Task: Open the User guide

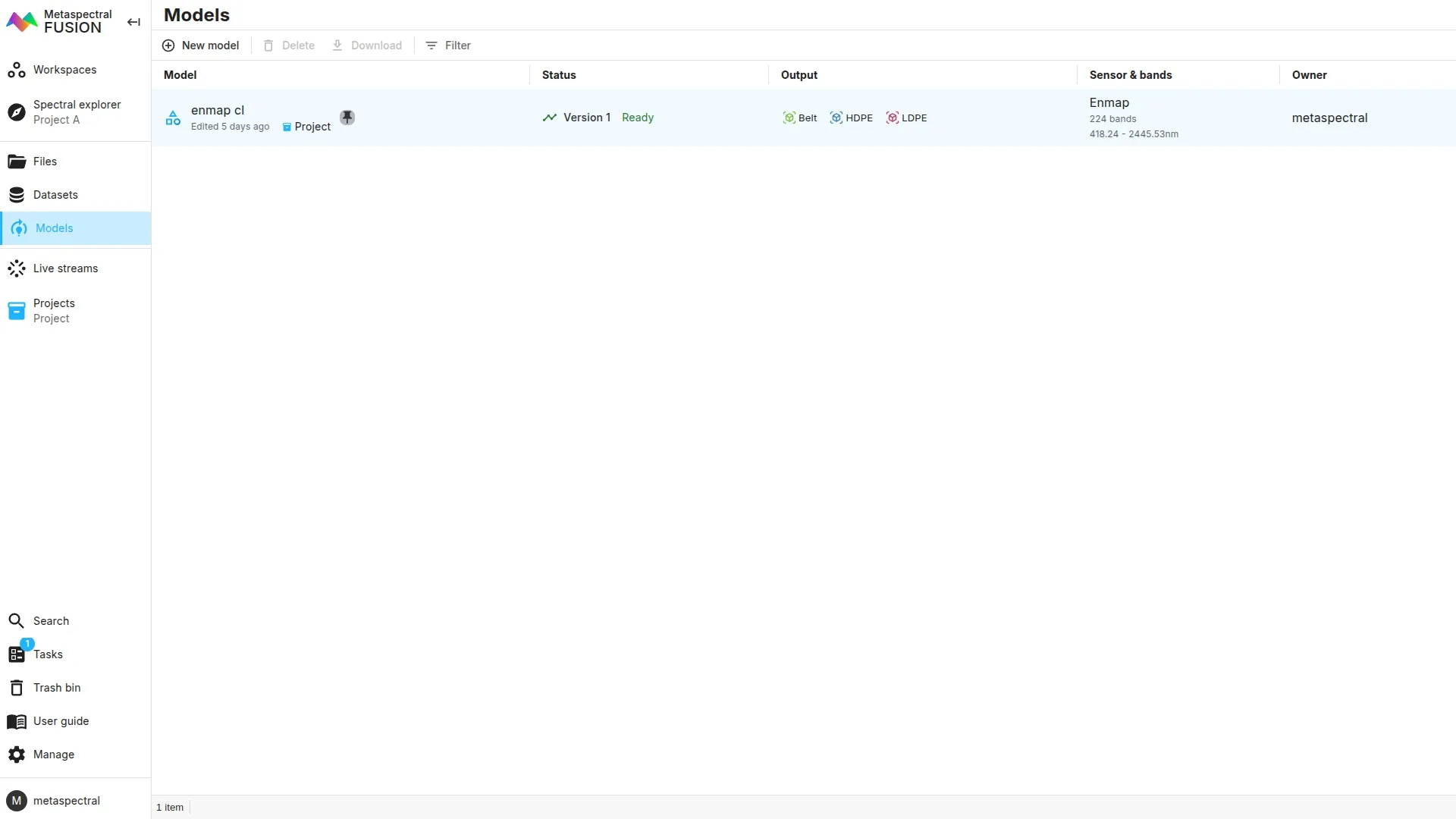Action: [x=61, y=721]
